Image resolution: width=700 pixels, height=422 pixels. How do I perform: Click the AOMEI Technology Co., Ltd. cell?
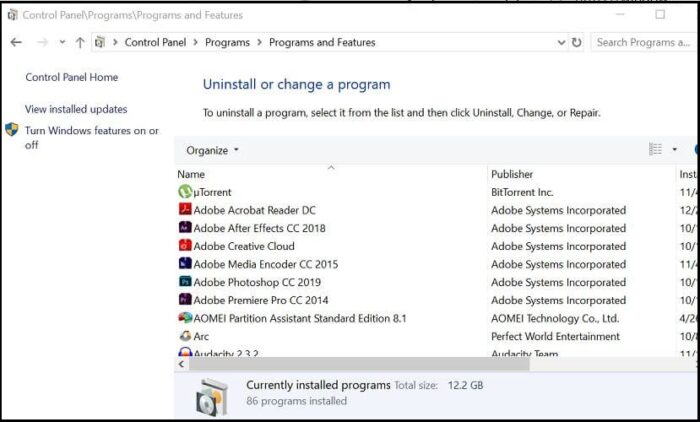pos(555,318)
